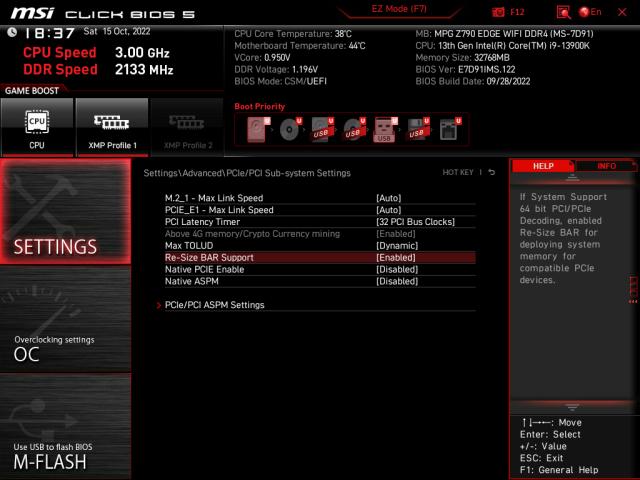Click the GAME BOOST label

[32, 91]
